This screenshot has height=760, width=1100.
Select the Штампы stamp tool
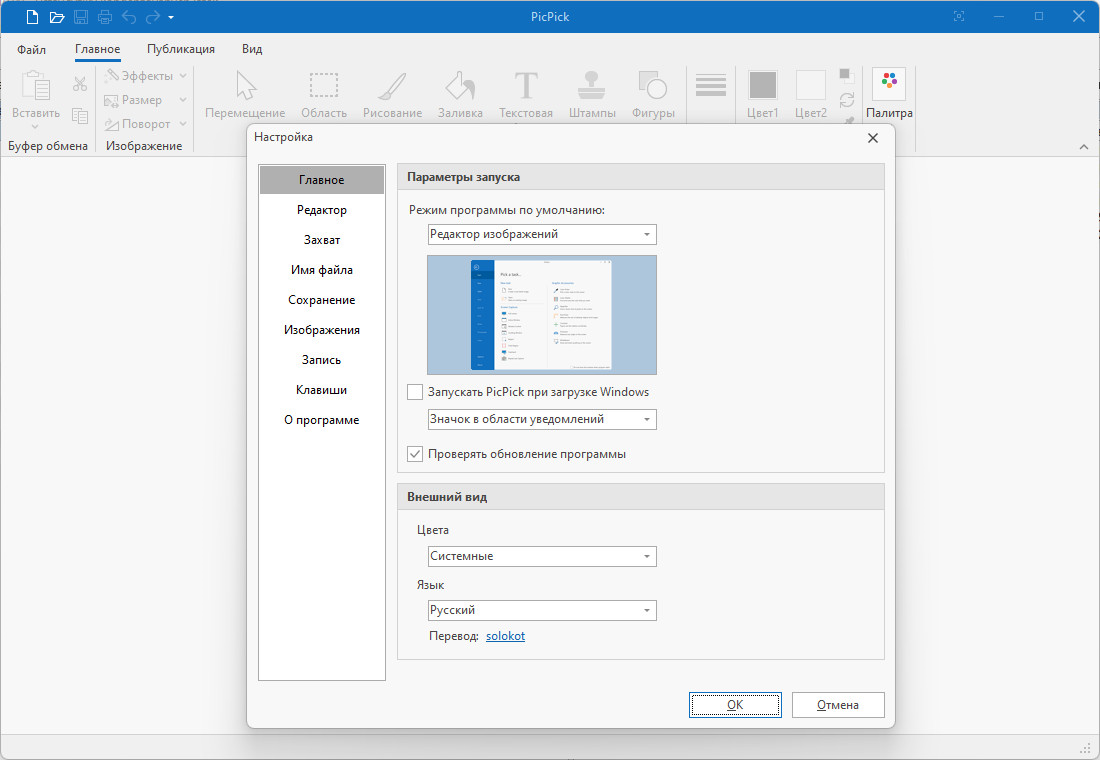click(592, 93)
